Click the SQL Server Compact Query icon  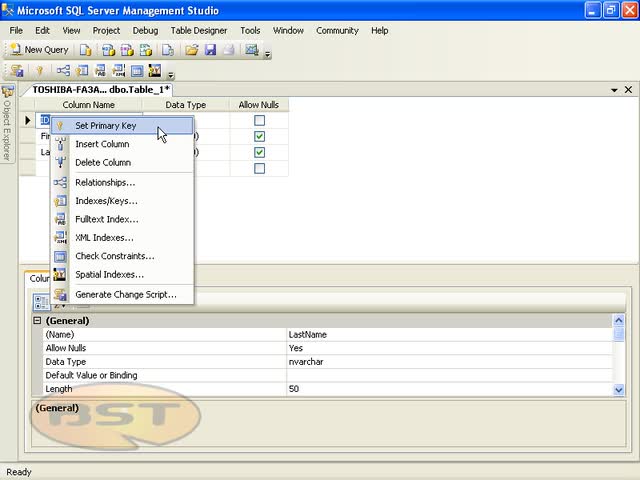(168, 50)
